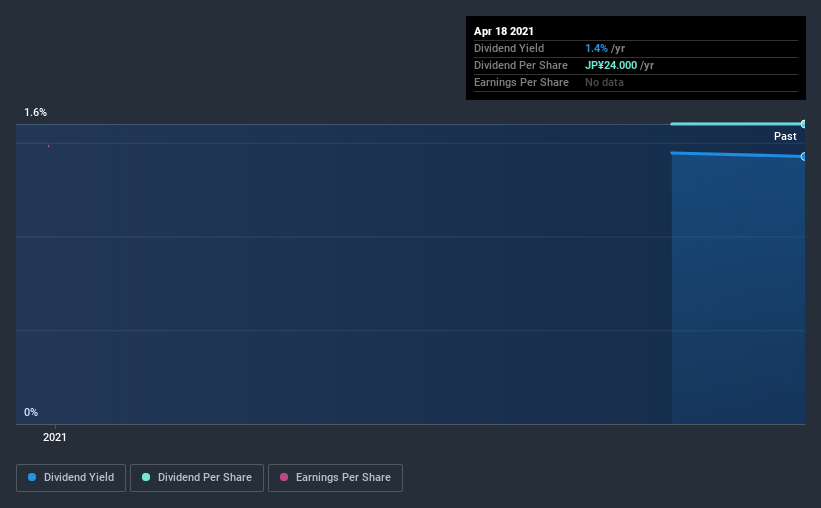Click the No data value in tooltip
Viewport: 821px width, 508px height.
pos(604,82)
